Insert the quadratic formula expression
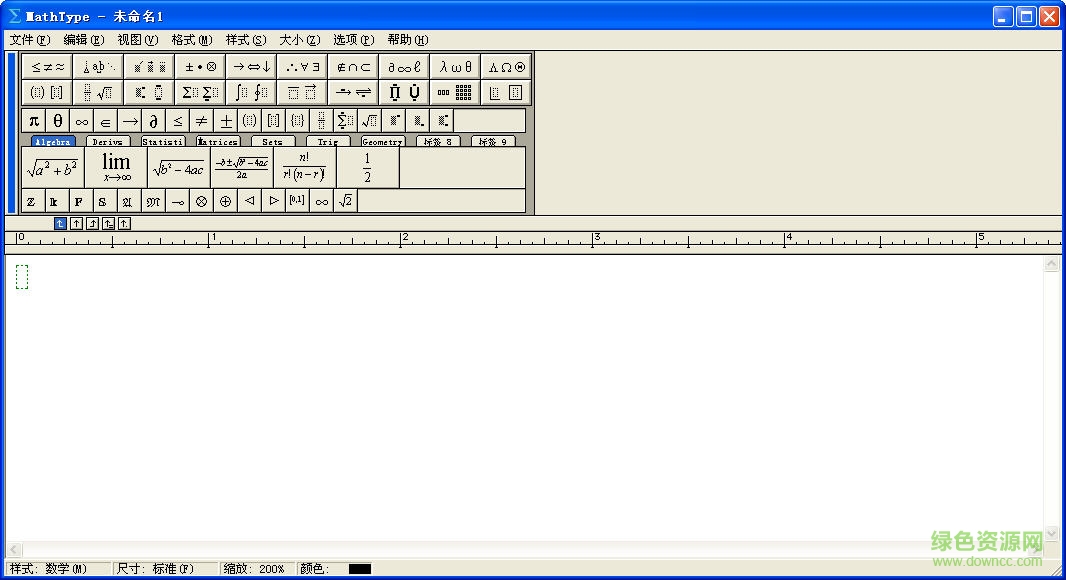This screenshot has height=580, width=1066. pyautogui.click(x=242, y=168)
